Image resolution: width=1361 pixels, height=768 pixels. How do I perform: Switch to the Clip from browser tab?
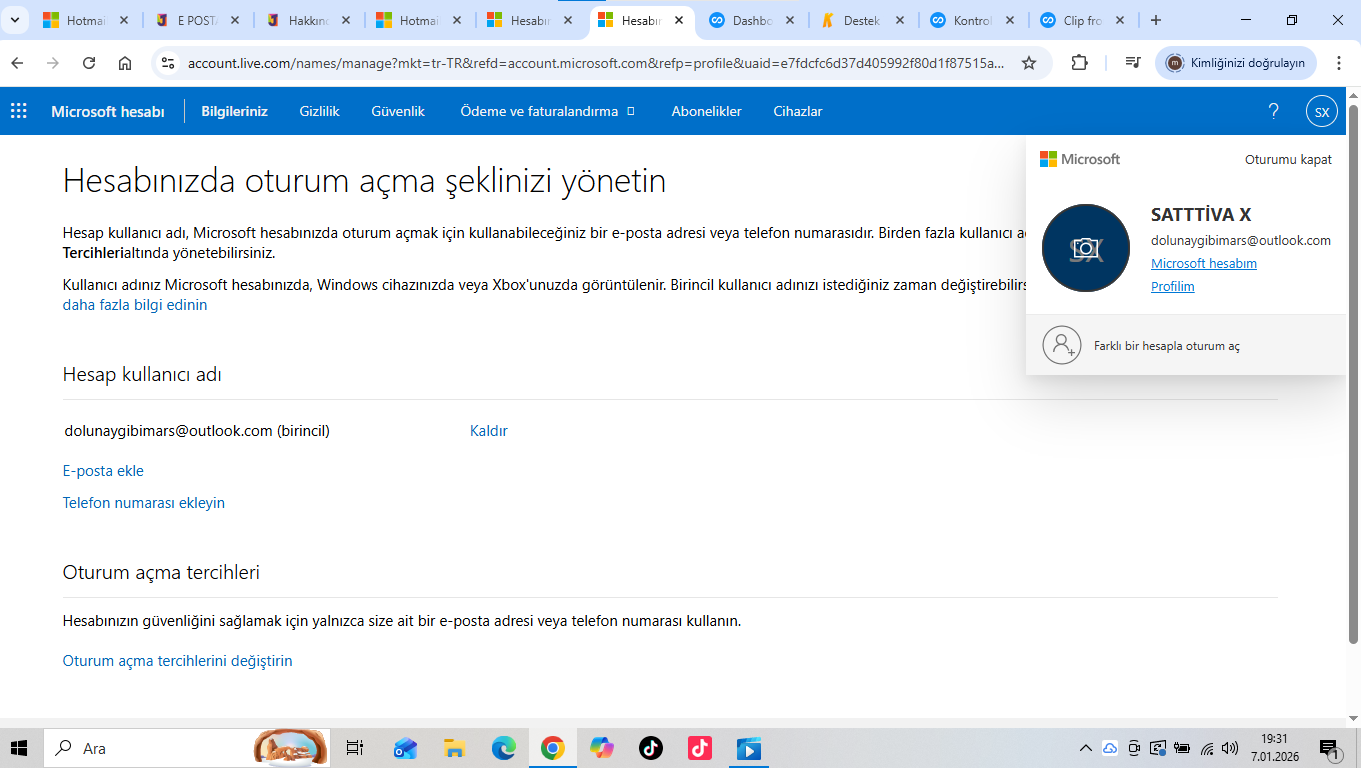(x=1083, y=20)
